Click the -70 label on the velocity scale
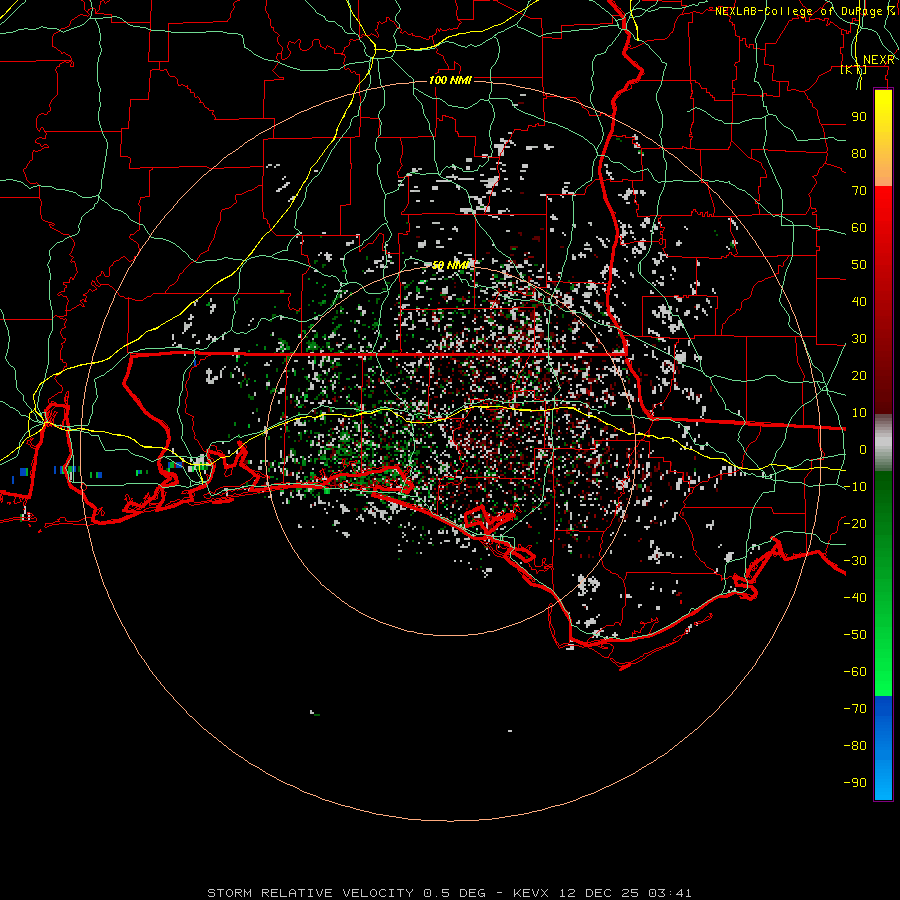Viewport: 900px width, 900px height. click(855, 709)
